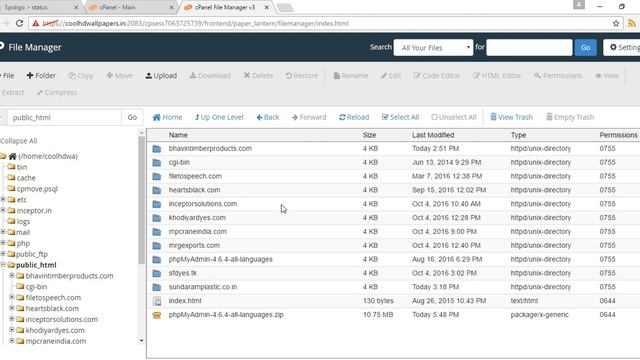
Task: Open the Code Editor
Action: coord(437,76)
